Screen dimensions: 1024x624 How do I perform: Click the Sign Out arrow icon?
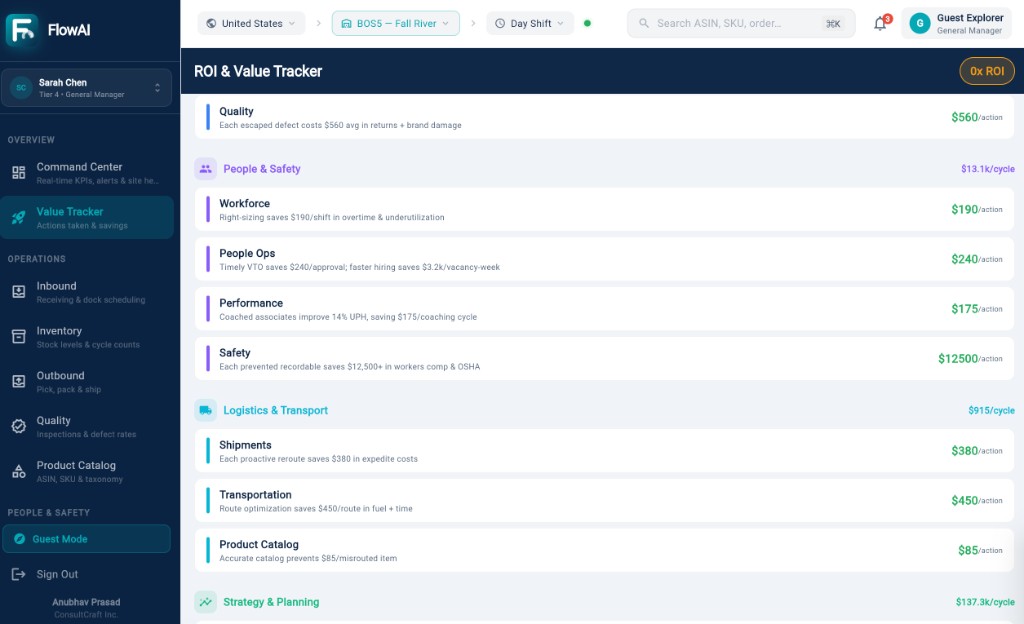tap(19, 574)
